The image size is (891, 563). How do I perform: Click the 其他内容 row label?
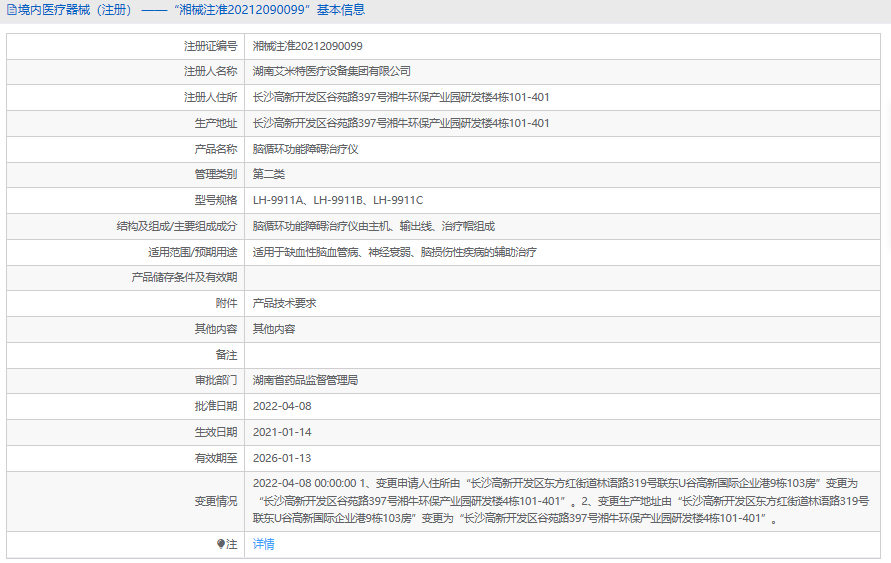(216, 329)
